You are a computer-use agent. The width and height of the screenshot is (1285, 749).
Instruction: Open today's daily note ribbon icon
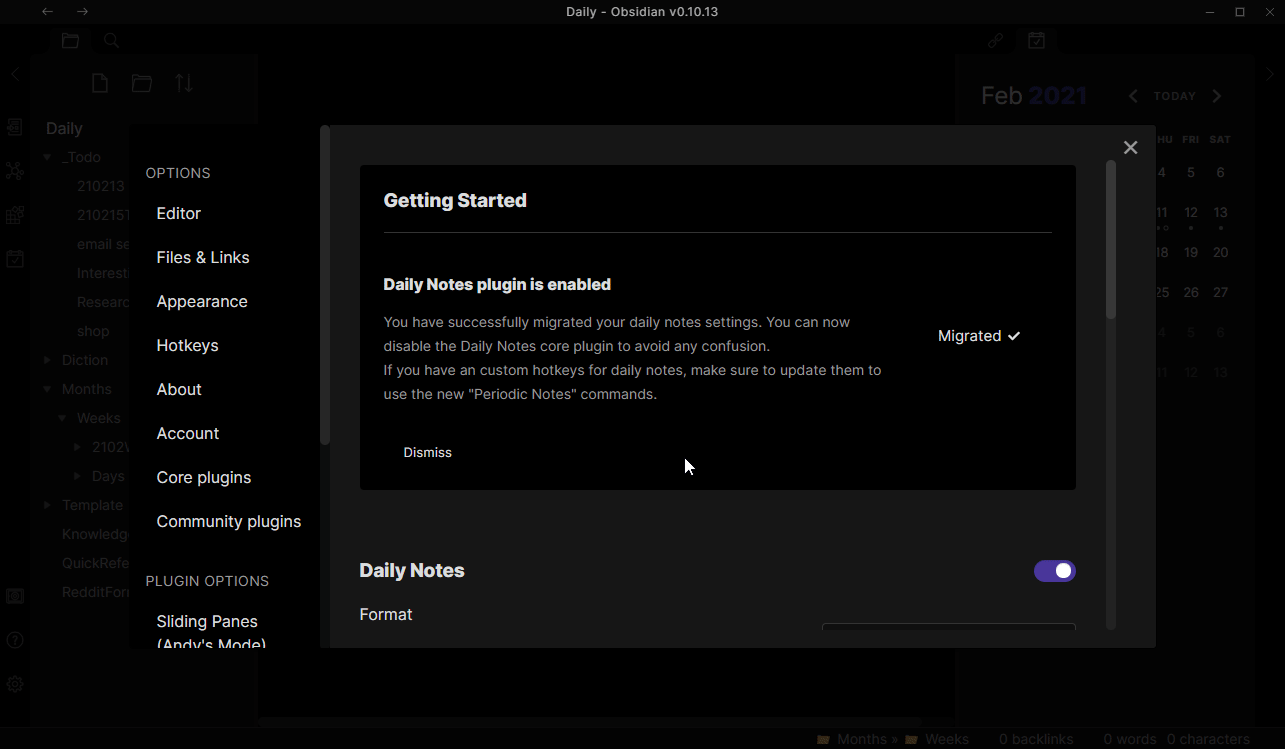pos(15,259)
